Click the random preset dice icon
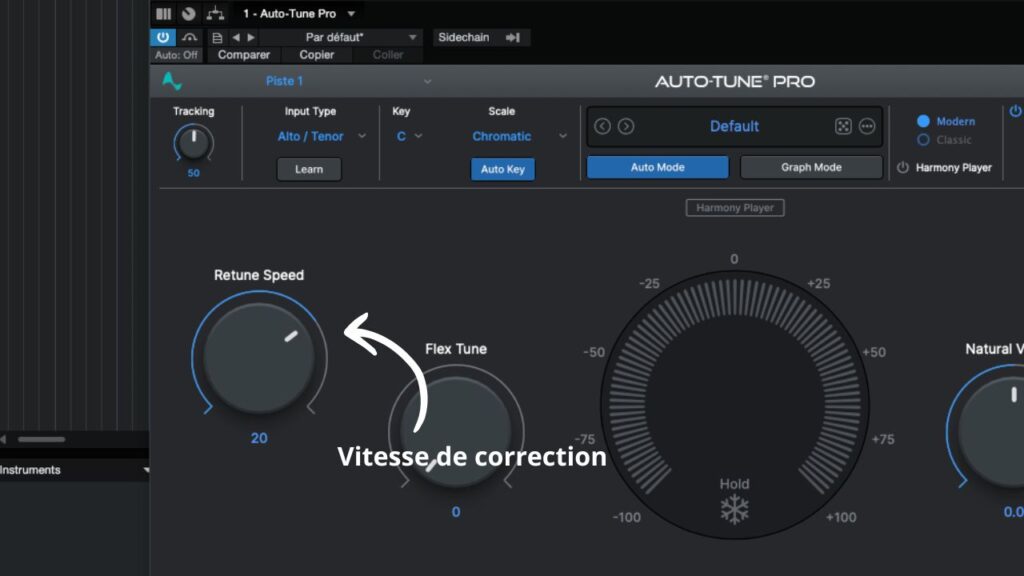The width and height of the screenshot is (1024, 576). click(x=843, y=126)
